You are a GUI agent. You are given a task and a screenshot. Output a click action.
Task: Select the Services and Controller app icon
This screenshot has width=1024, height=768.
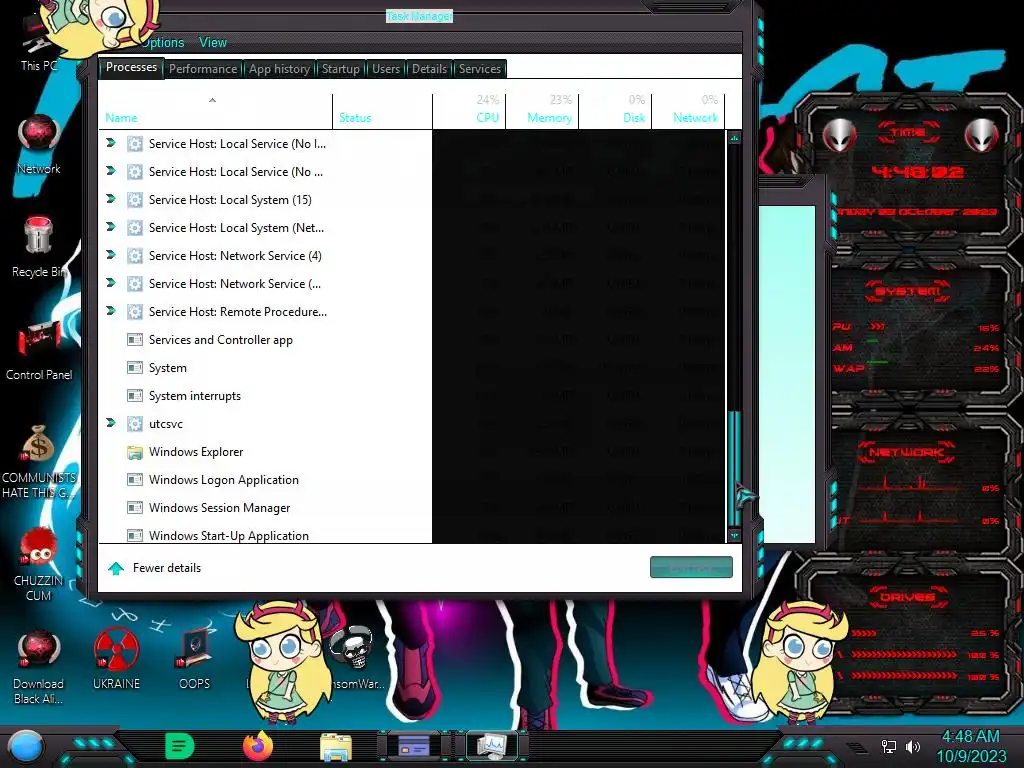point(135,340)
